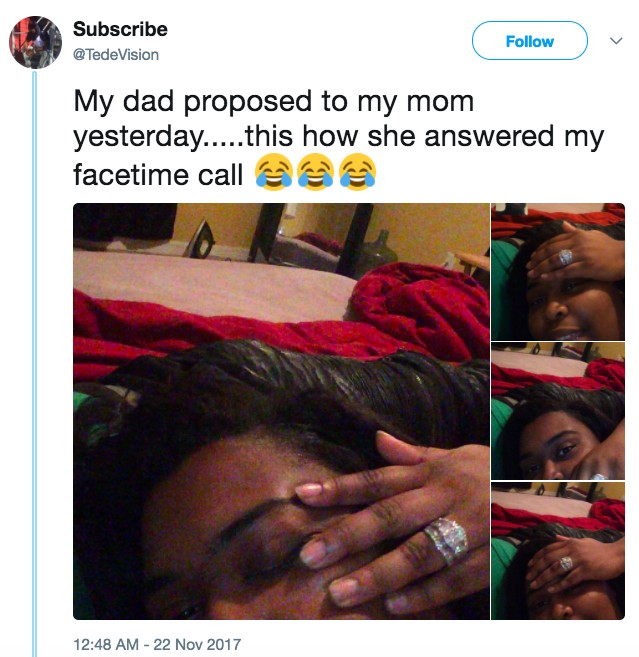Open the Subscribe display name profile link
This screenshot has height=657, width=639.
[120, 29]
